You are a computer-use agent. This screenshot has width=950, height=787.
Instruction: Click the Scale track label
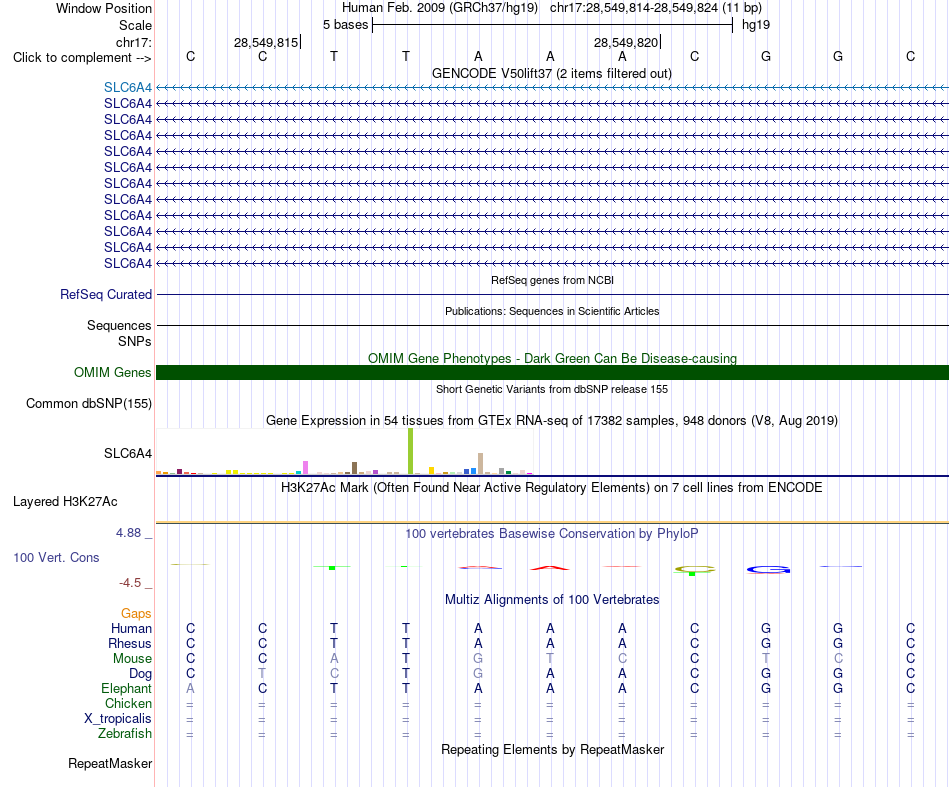pyautogui.click(x=135, y=25)
